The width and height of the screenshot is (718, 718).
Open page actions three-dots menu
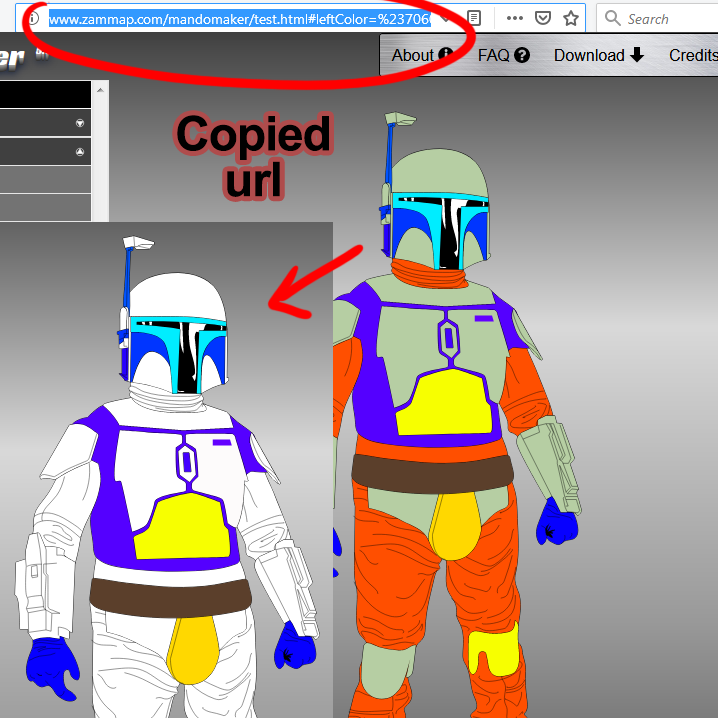(x=515, y=18)
